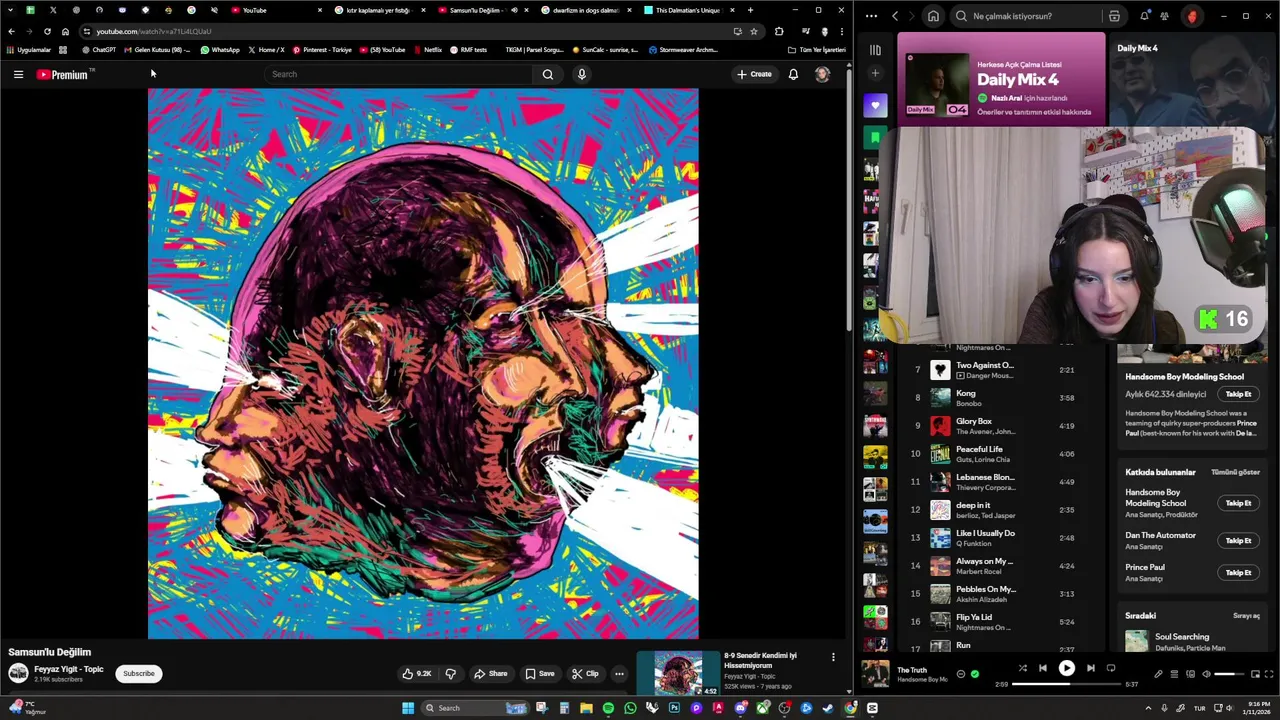
Task: Show hidden system tray icons chevron
Action: pyautogui.click(x=1148, y=708)
